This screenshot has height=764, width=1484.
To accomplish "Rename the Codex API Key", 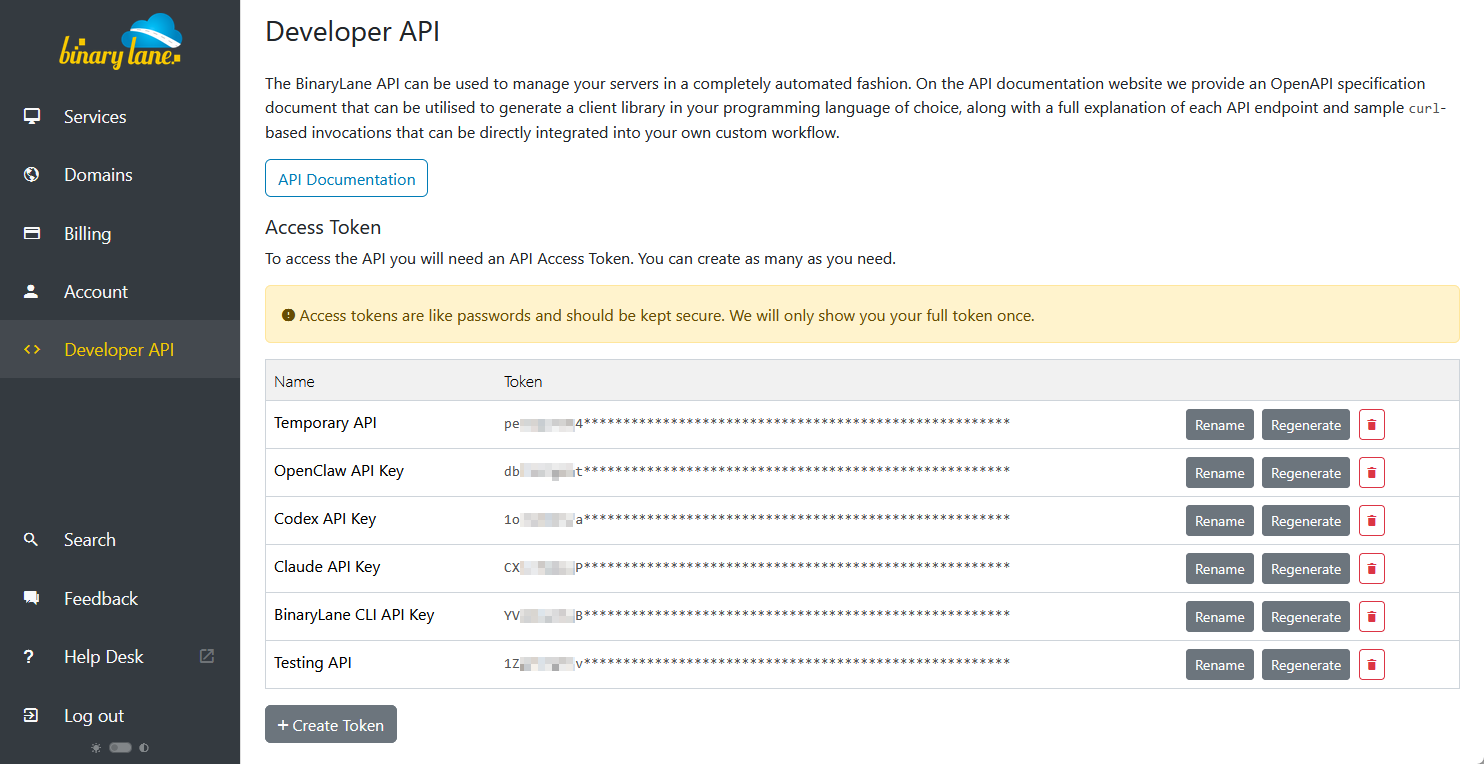I will click(1219, 520).
